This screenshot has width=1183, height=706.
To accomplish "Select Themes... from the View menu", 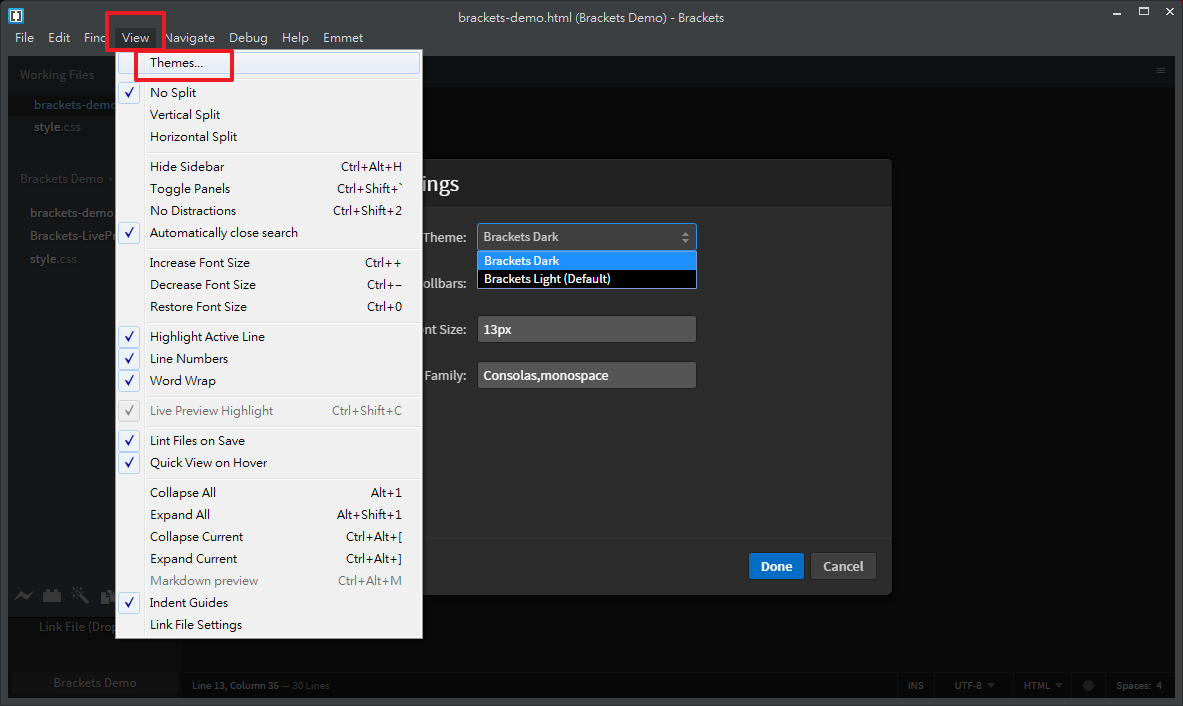I will click(176, 63).
